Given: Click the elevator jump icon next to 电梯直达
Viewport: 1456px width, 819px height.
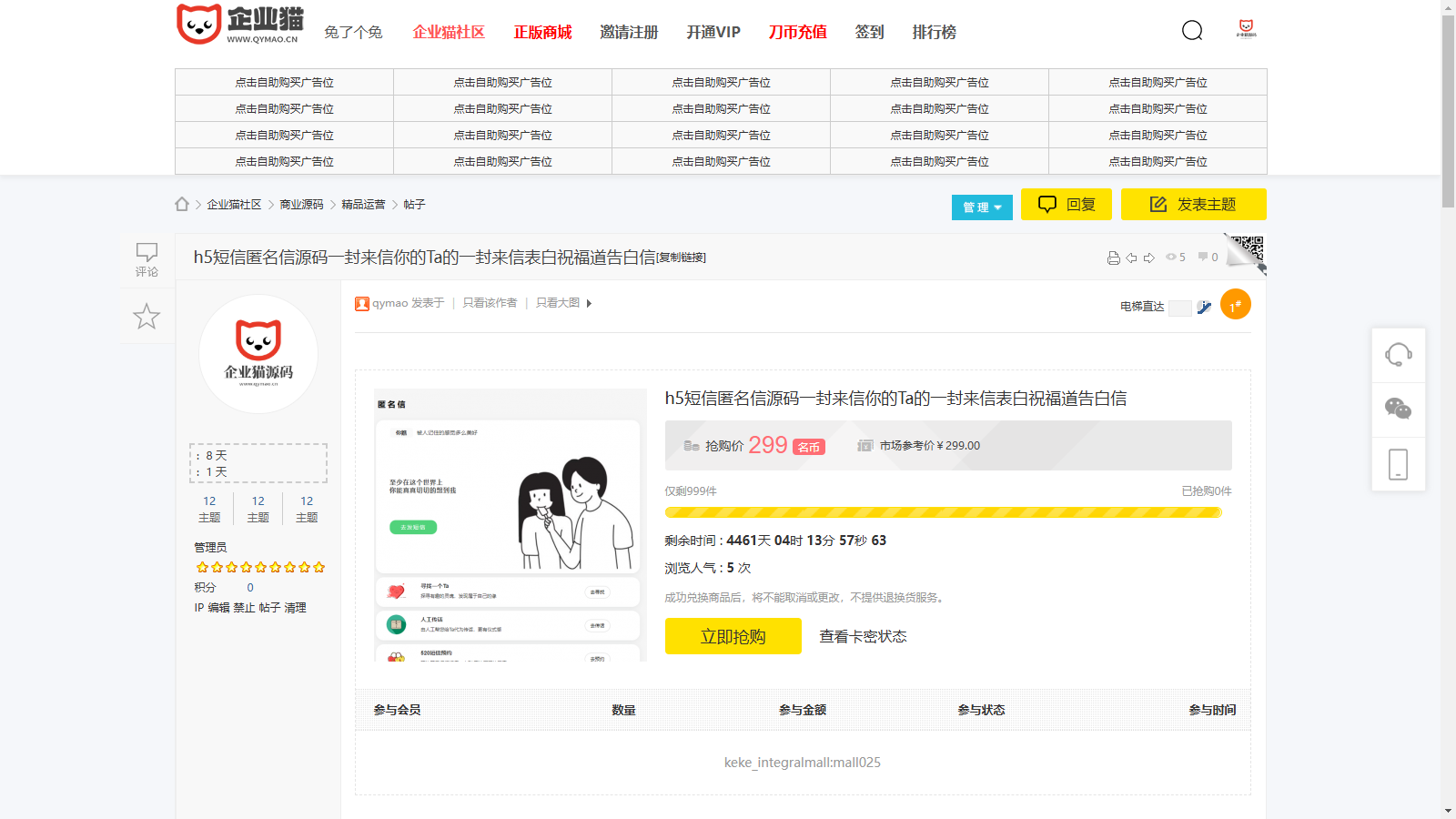Looking at the screenshot, I should coord(1204,308).
